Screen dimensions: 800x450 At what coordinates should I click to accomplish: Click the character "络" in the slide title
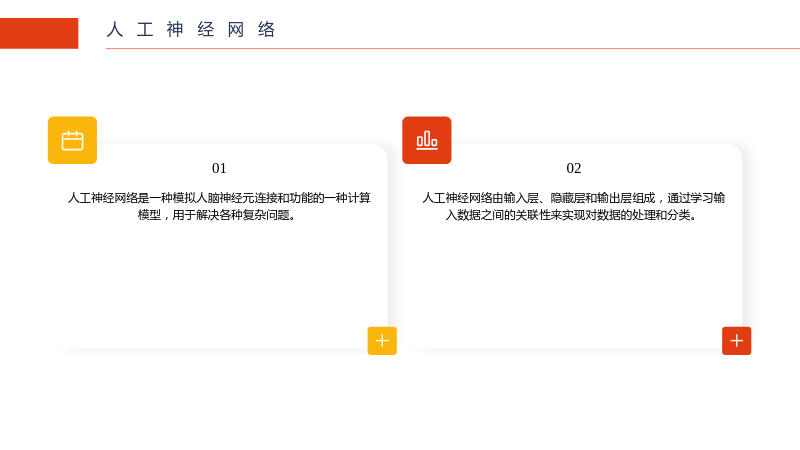(266, 30)
